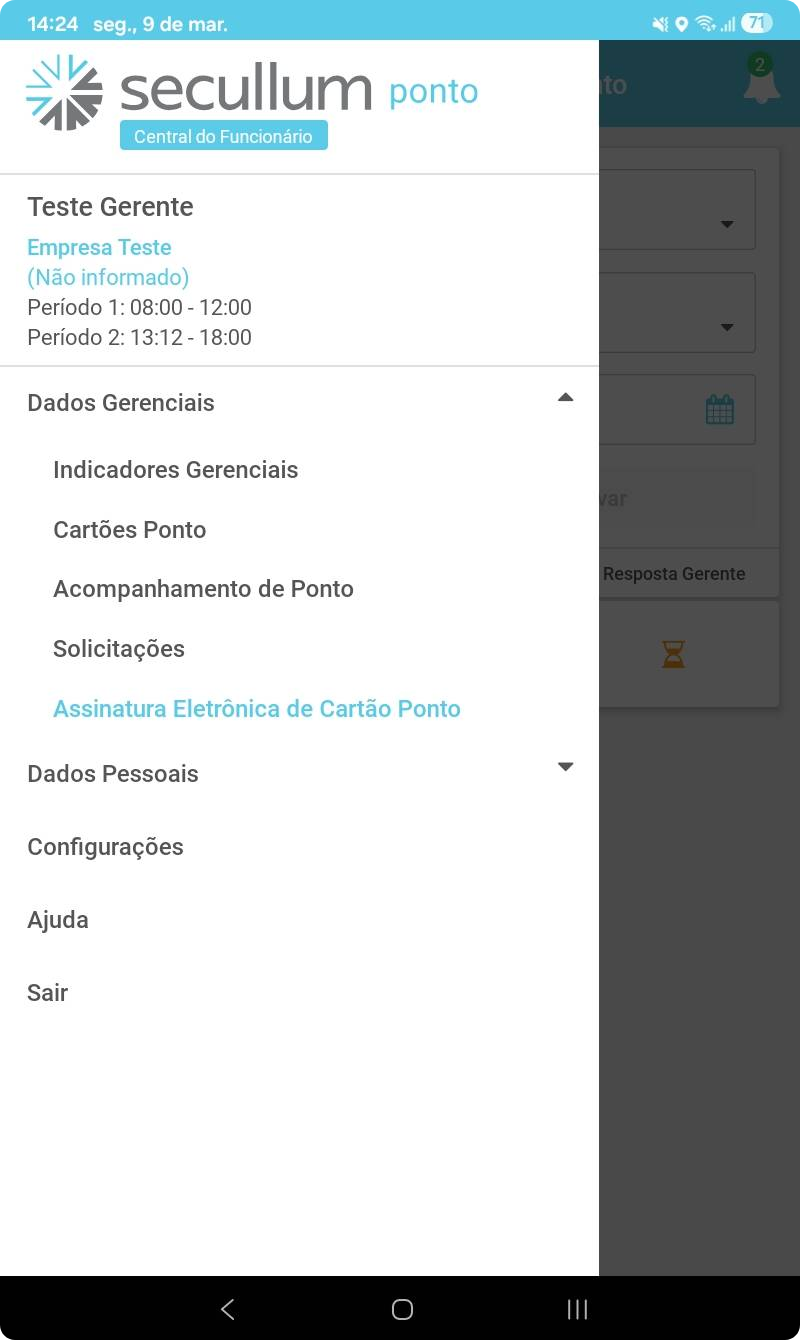This screenshot has height=1340, width=800.
Task: Open Indicadores Gerenciais menu item
Action: point(176,470)
